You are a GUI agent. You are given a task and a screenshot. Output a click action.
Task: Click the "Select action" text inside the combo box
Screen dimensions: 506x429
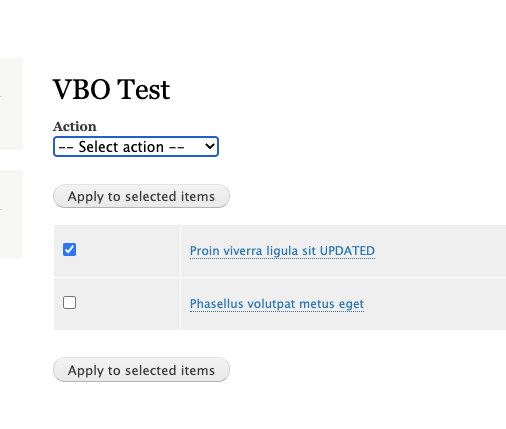pyautogui.click(x=121, y=147)
